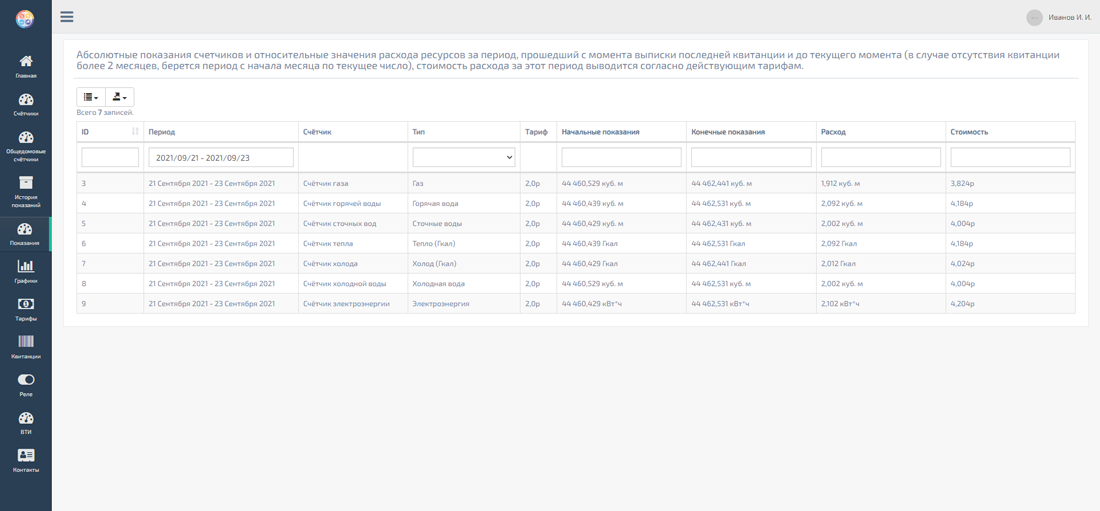Go to Счётчики gauge icon in sidebar
The image size is (1100, 511).
tap(26, 100)
